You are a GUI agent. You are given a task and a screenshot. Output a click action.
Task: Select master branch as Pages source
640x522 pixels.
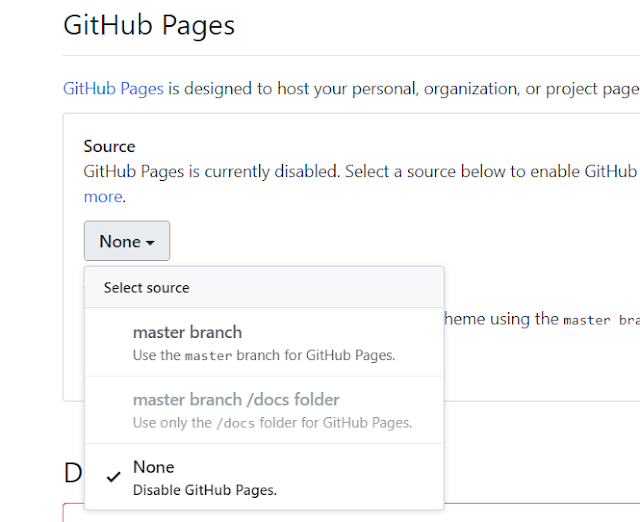(264, 342)
